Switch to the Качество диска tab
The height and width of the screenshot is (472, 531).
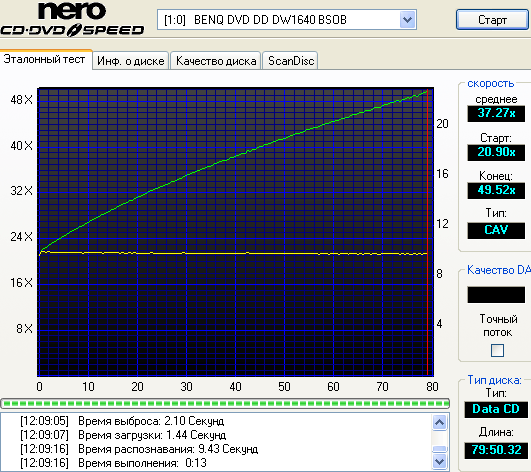[x=216, y=61]
